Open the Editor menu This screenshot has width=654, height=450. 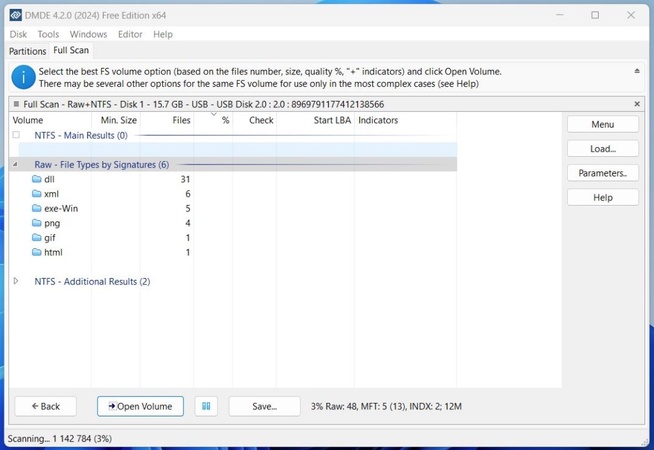pos(130,34)
